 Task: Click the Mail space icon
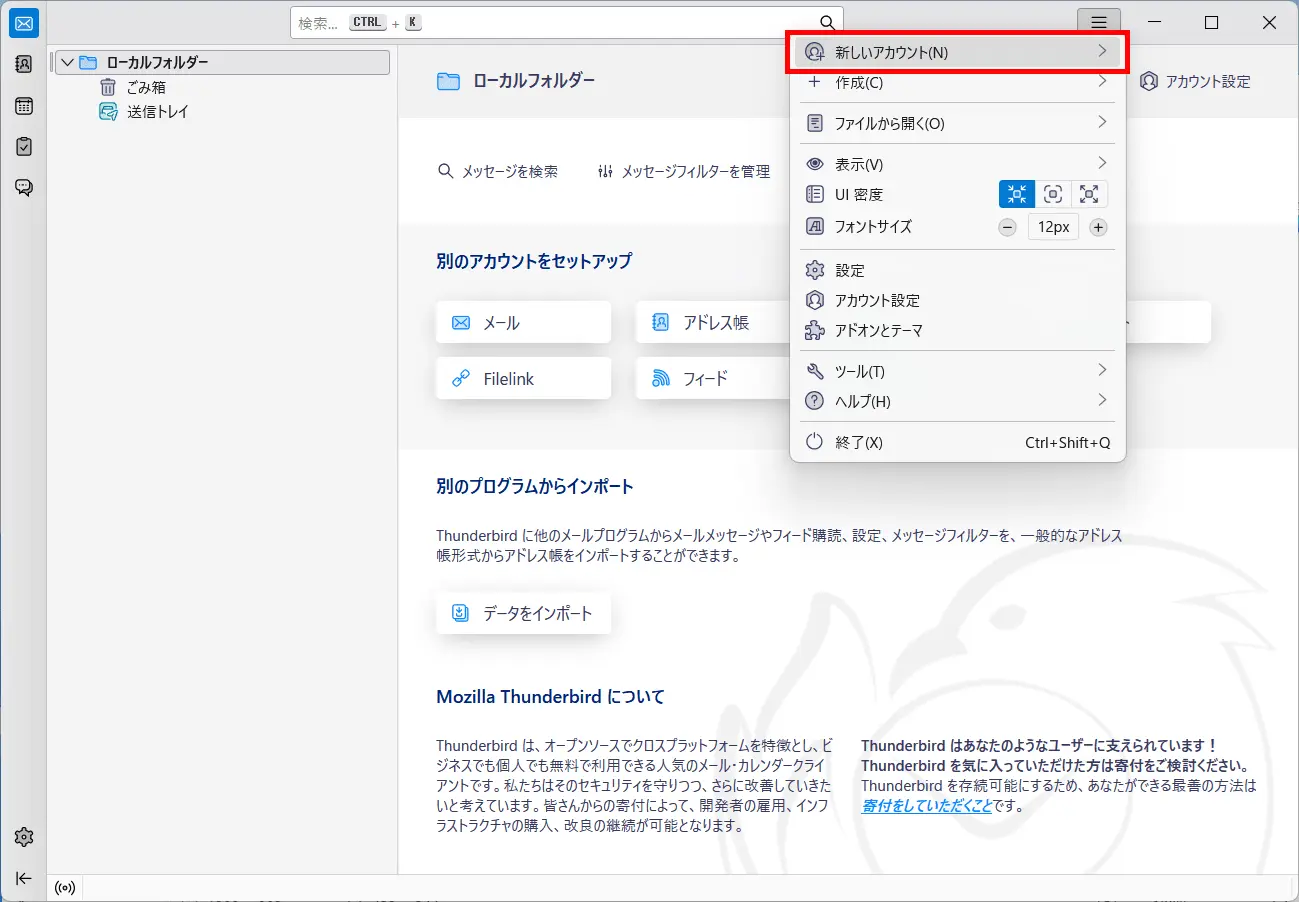pos(24,24)
